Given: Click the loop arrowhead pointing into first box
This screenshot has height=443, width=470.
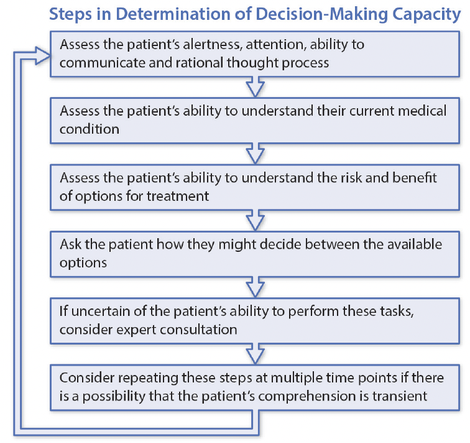Looking at the screenshot, I should tap(43, 56).
